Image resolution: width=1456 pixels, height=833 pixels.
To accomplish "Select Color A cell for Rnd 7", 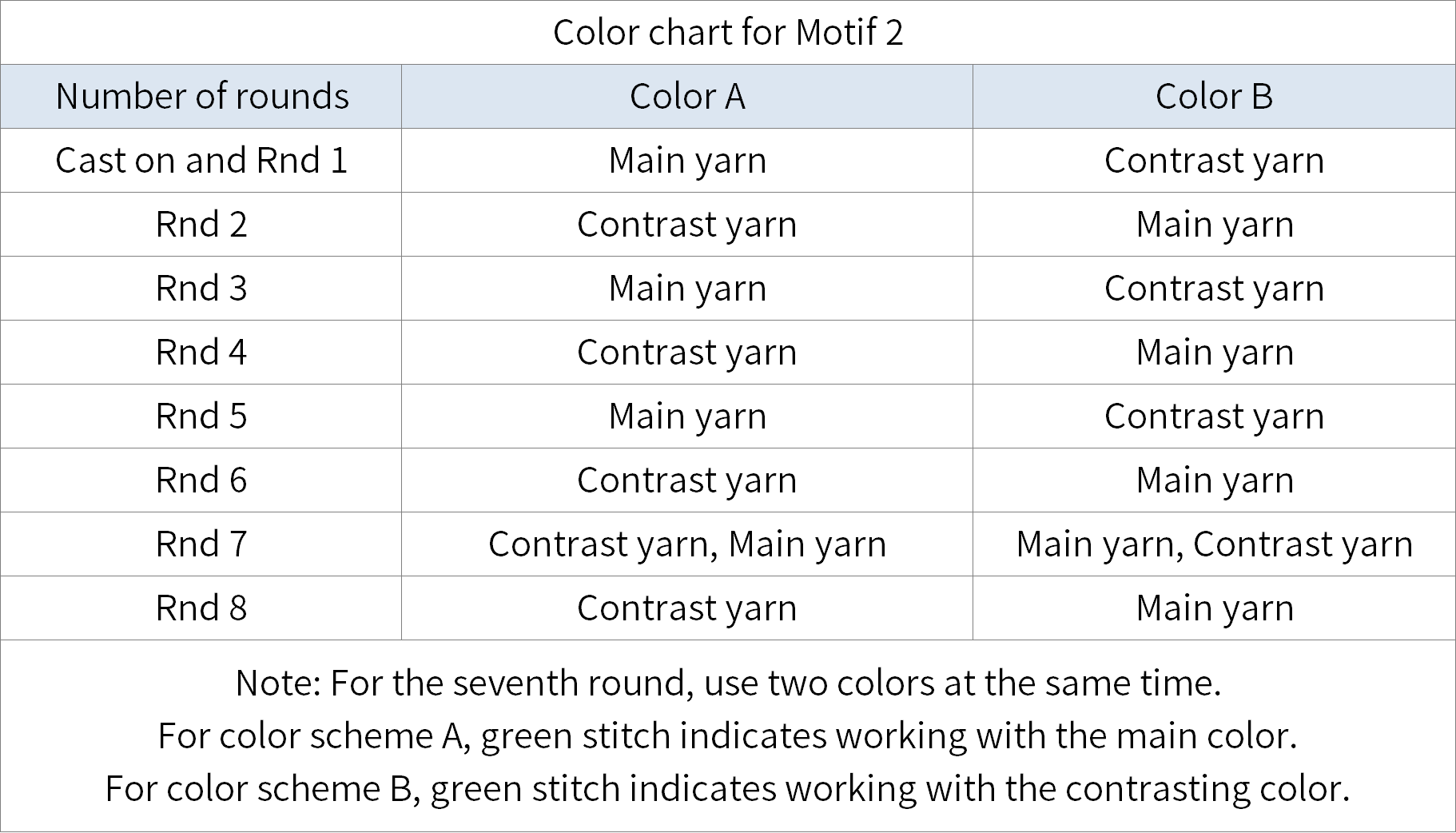I will [687, 544].
